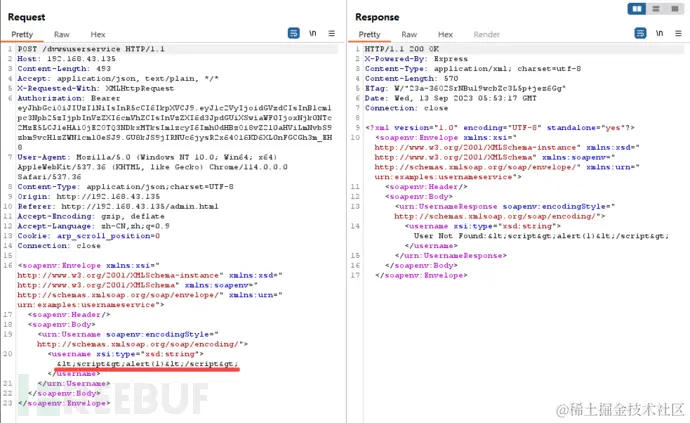
Task: Click Content-Length: 493 in request
Action: (64, 69)
